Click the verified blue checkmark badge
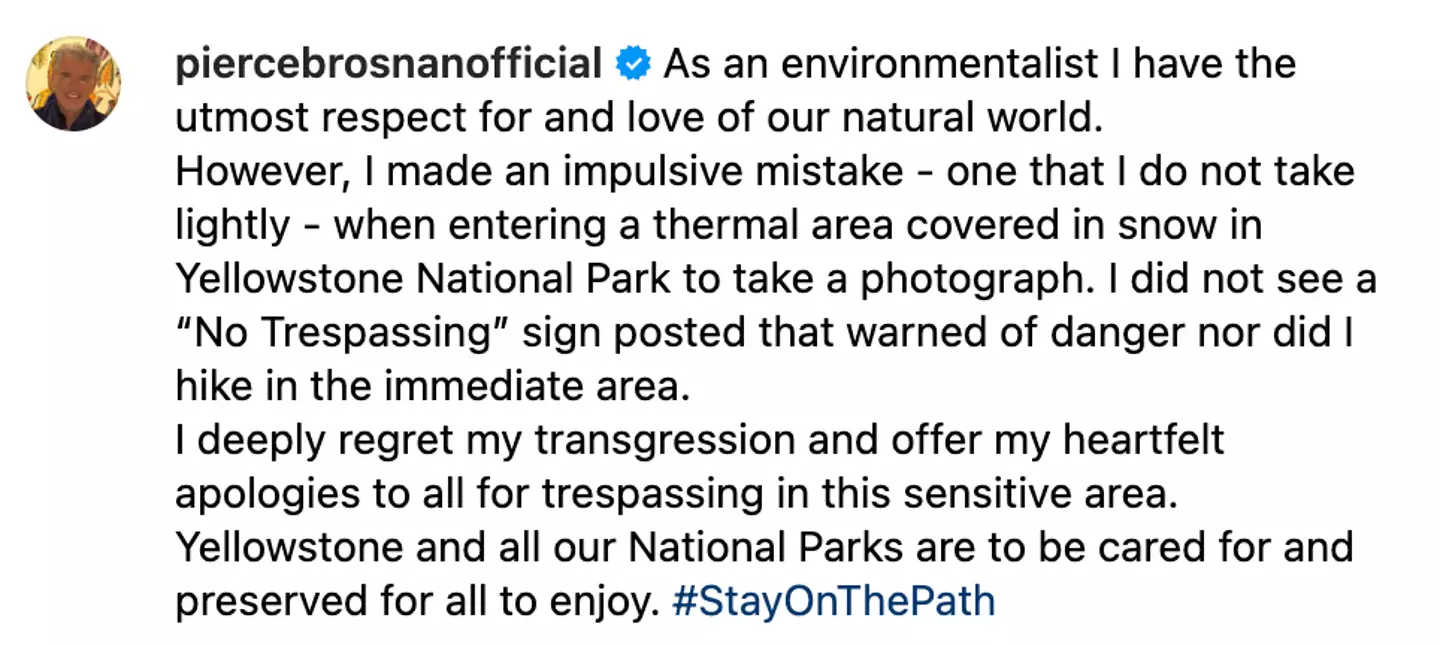This screenshot has height=645, width=1440. tap(633, 65)
